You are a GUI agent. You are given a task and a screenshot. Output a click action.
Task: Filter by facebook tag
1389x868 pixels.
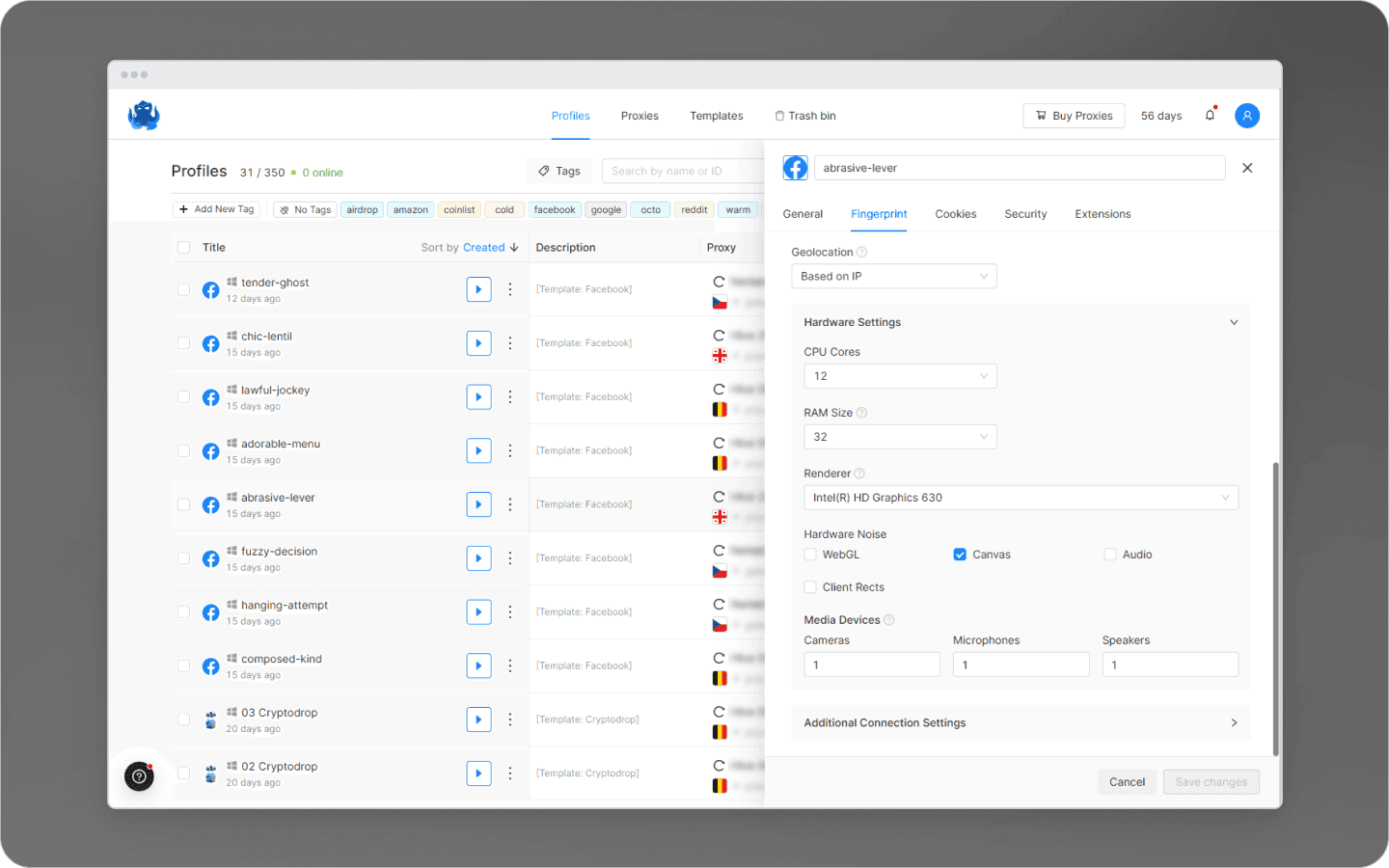[555, 209]
